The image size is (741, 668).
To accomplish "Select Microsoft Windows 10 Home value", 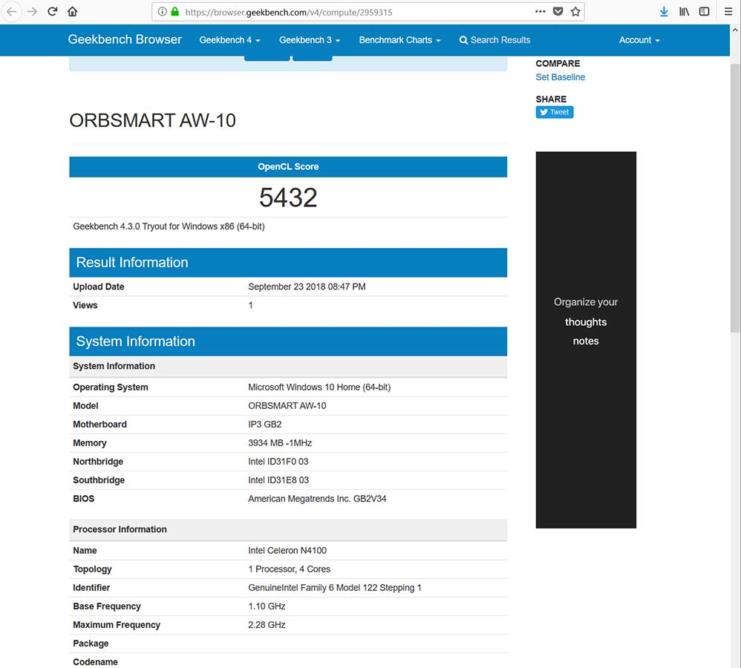I will click(319, 387).
